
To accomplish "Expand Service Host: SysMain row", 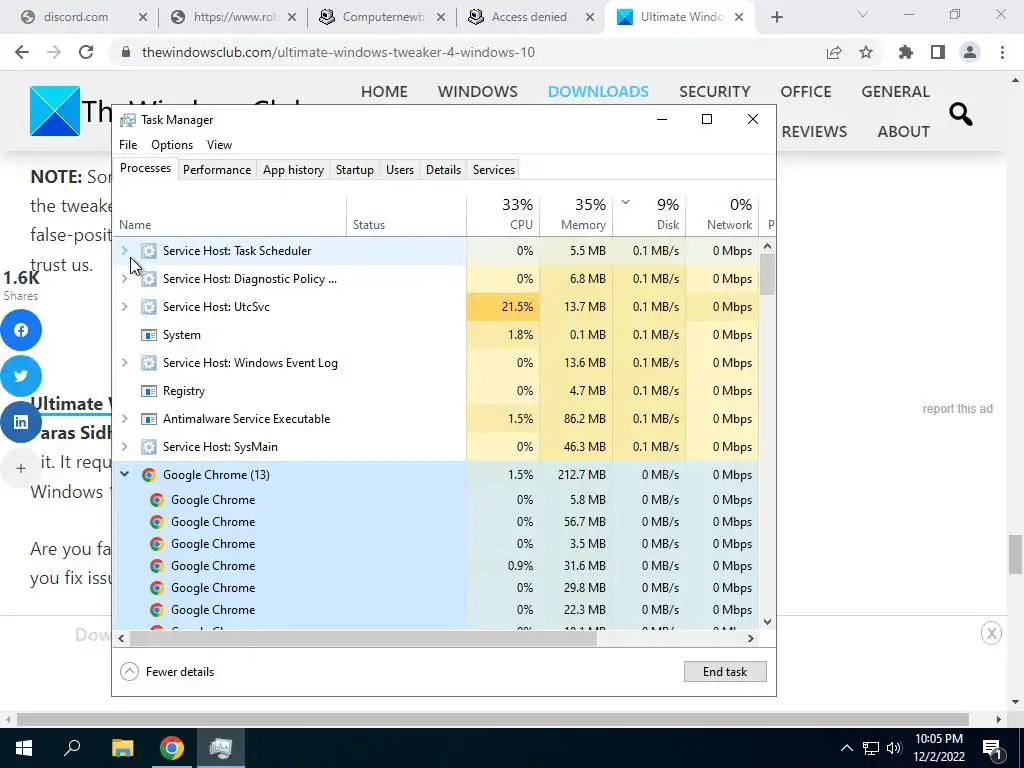I will 125,447.
